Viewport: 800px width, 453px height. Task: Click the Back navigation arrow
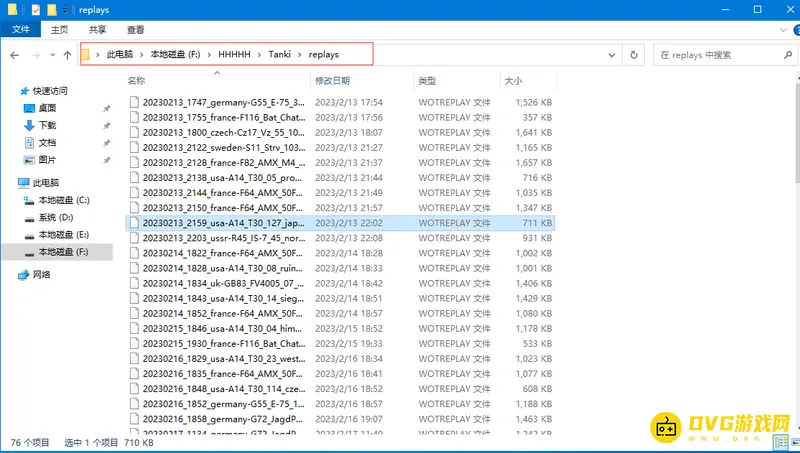(x=14, y=55)
